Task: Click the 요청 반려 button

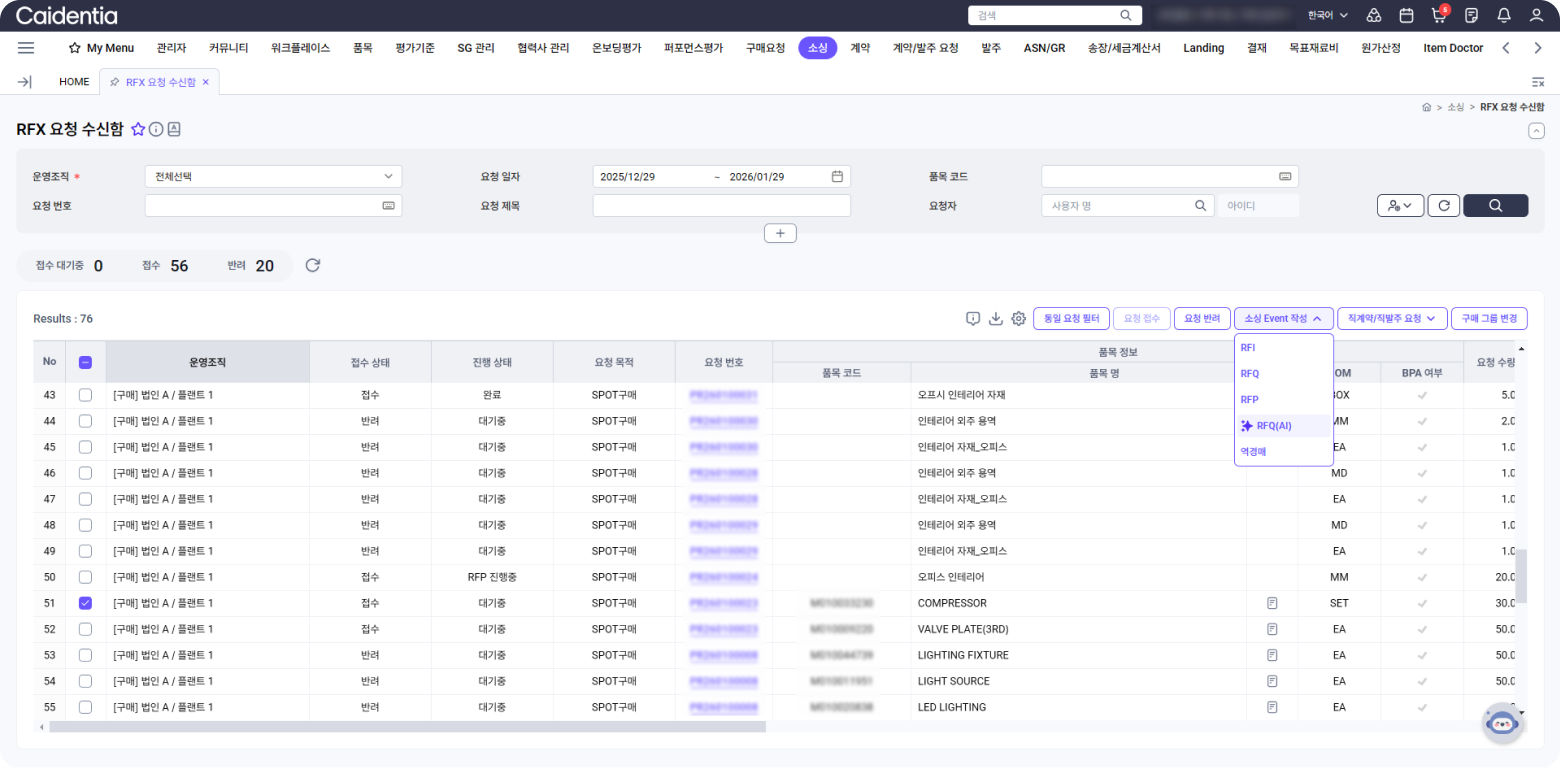Action: click(x=1201, y=318)
